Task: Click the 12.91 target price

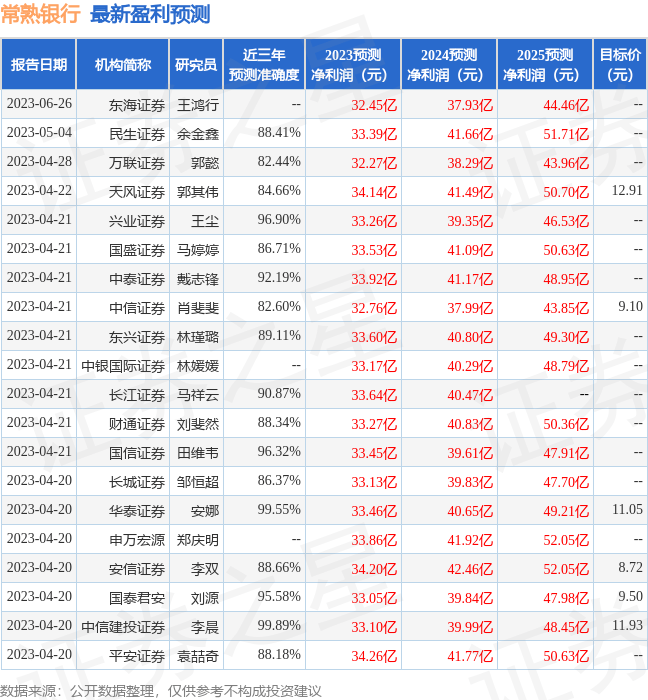Action: pos(627,191)
